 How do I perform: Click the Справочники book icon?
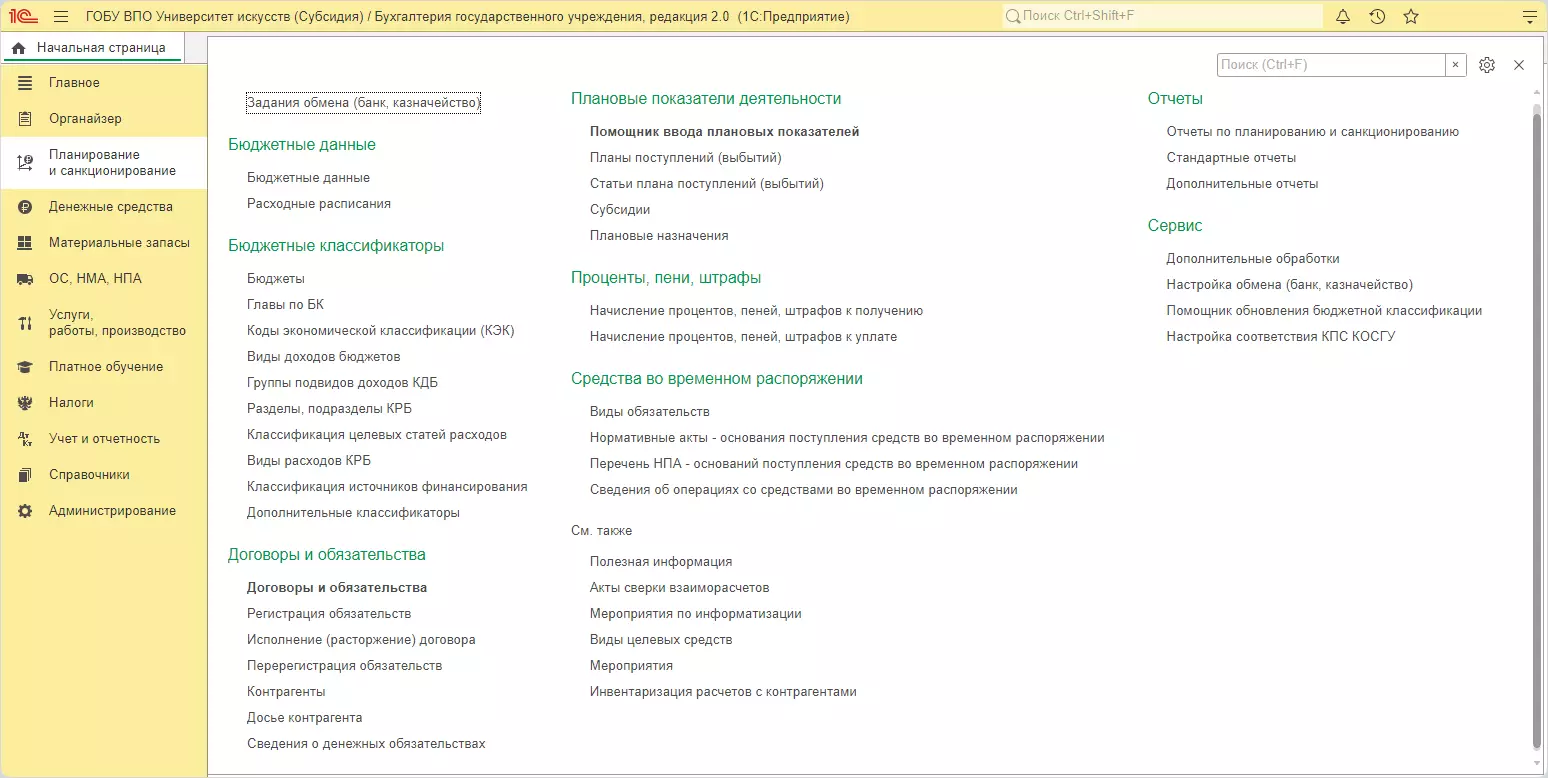(x=25, y=475)
